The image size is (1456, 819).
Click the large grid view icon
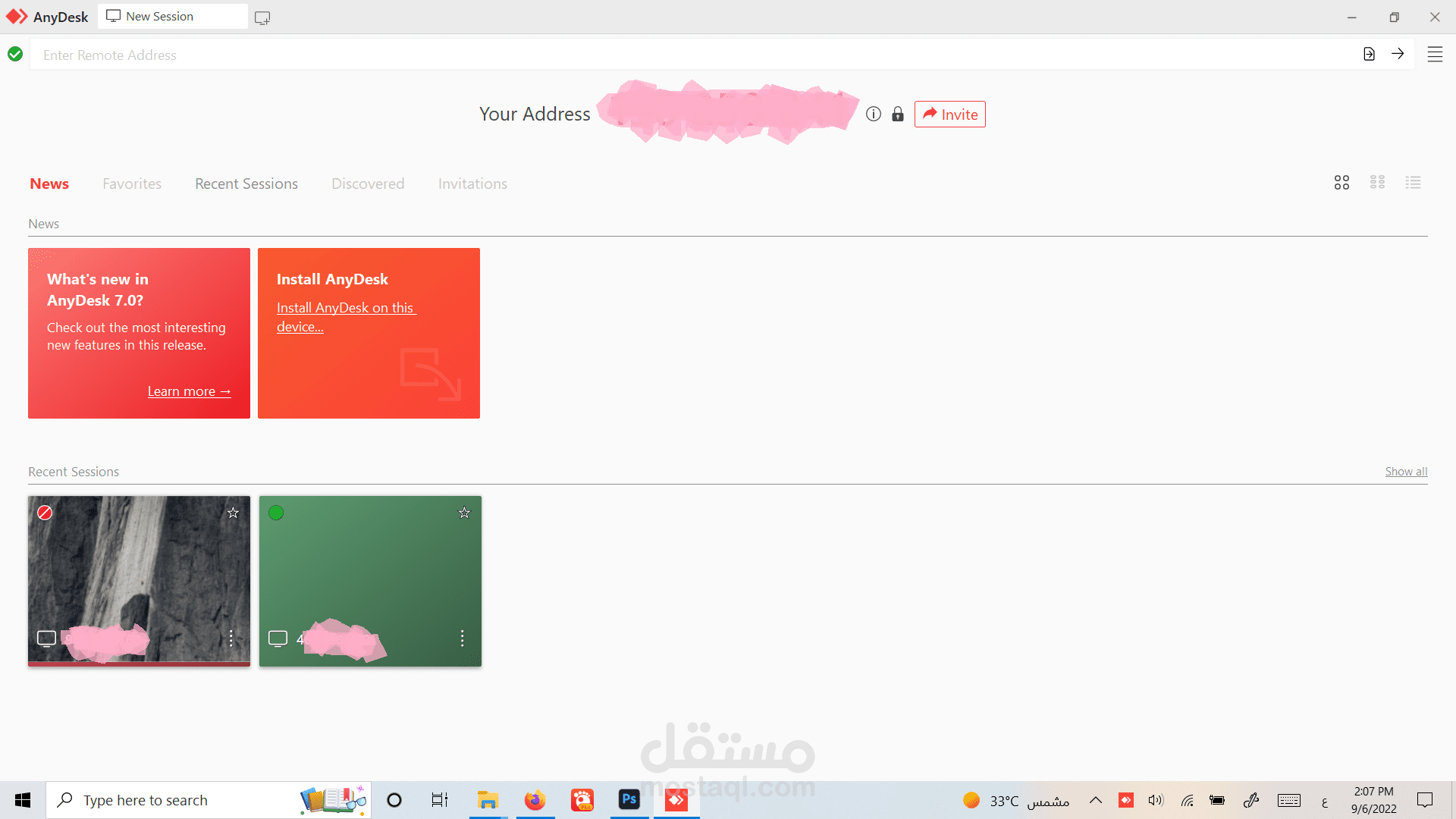pyautogui.click(x=1341, y=182)
